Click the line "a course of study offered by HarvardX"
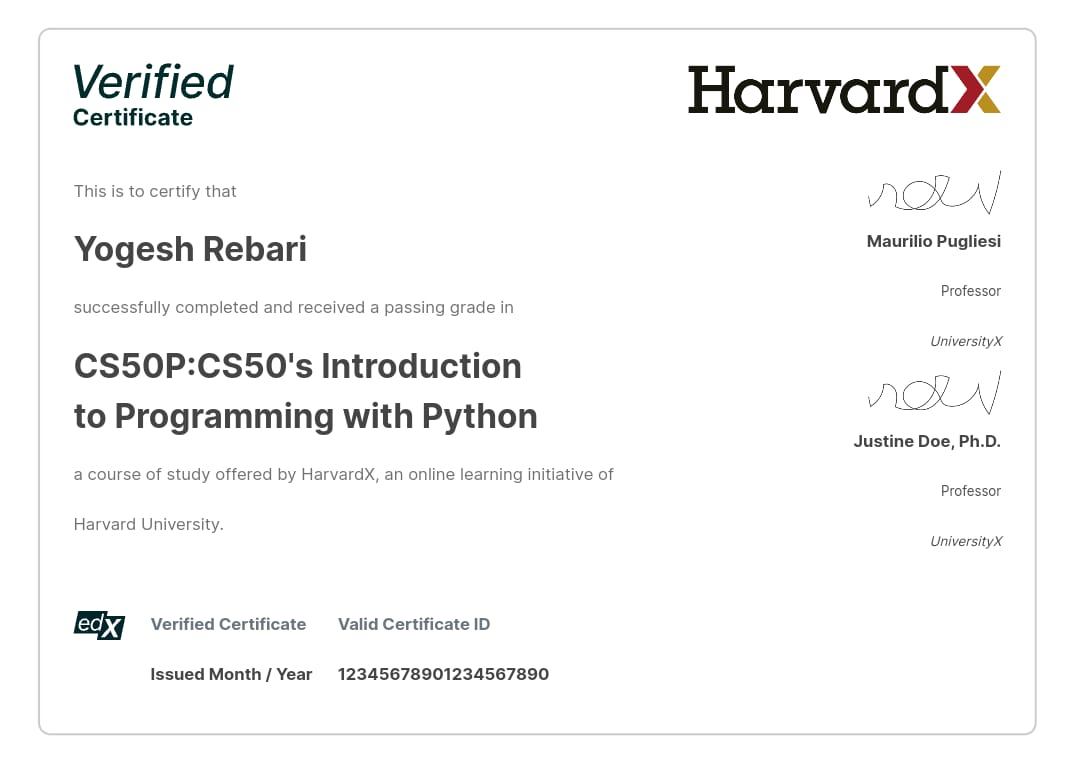 [x=343, y=474]
